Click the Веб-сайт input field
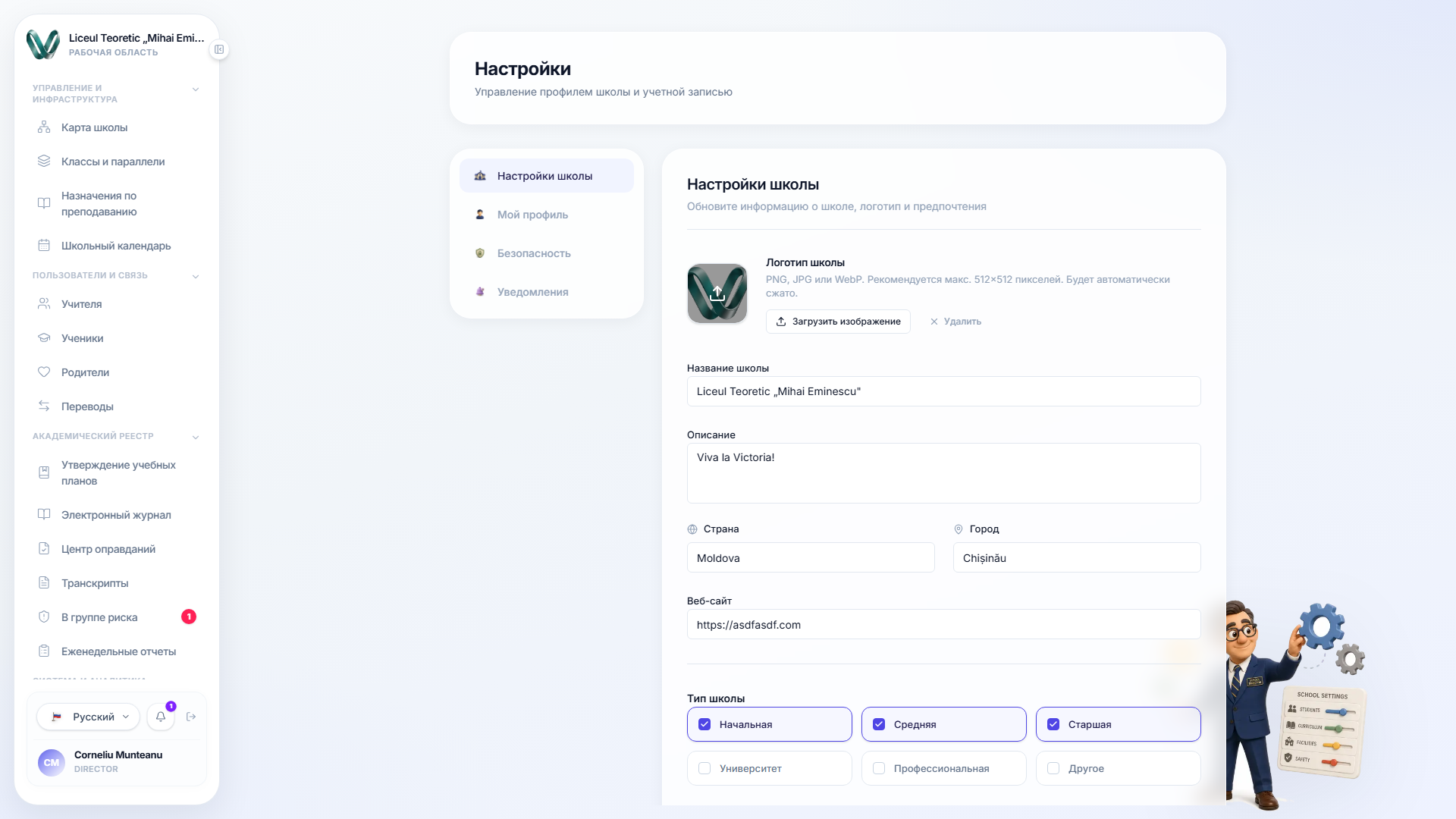This screenshot has height=819, width=1456. coord(943,625)
